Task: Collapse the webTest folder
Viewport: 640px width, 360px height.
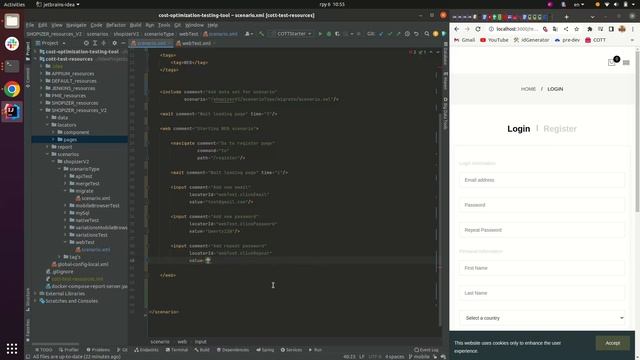Action: click(x=65, y=242)
